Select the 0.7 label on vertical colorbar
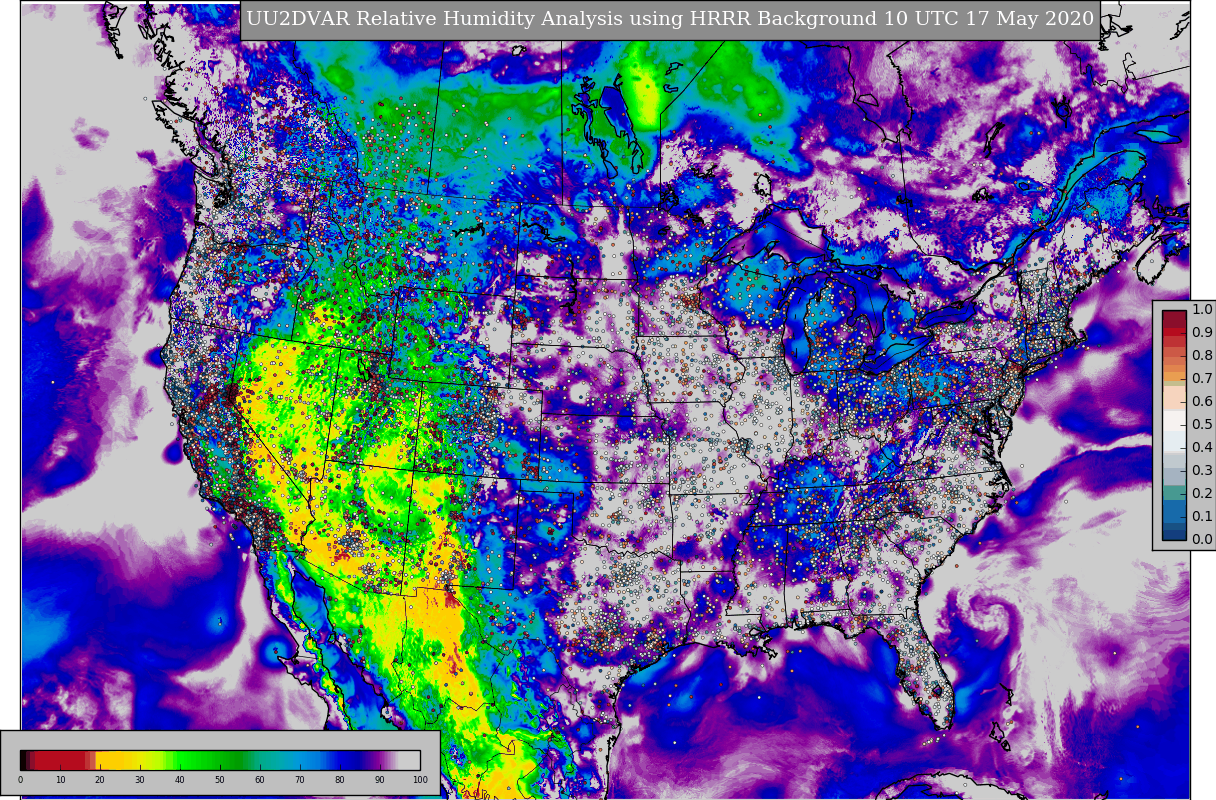 point(1202,379)
